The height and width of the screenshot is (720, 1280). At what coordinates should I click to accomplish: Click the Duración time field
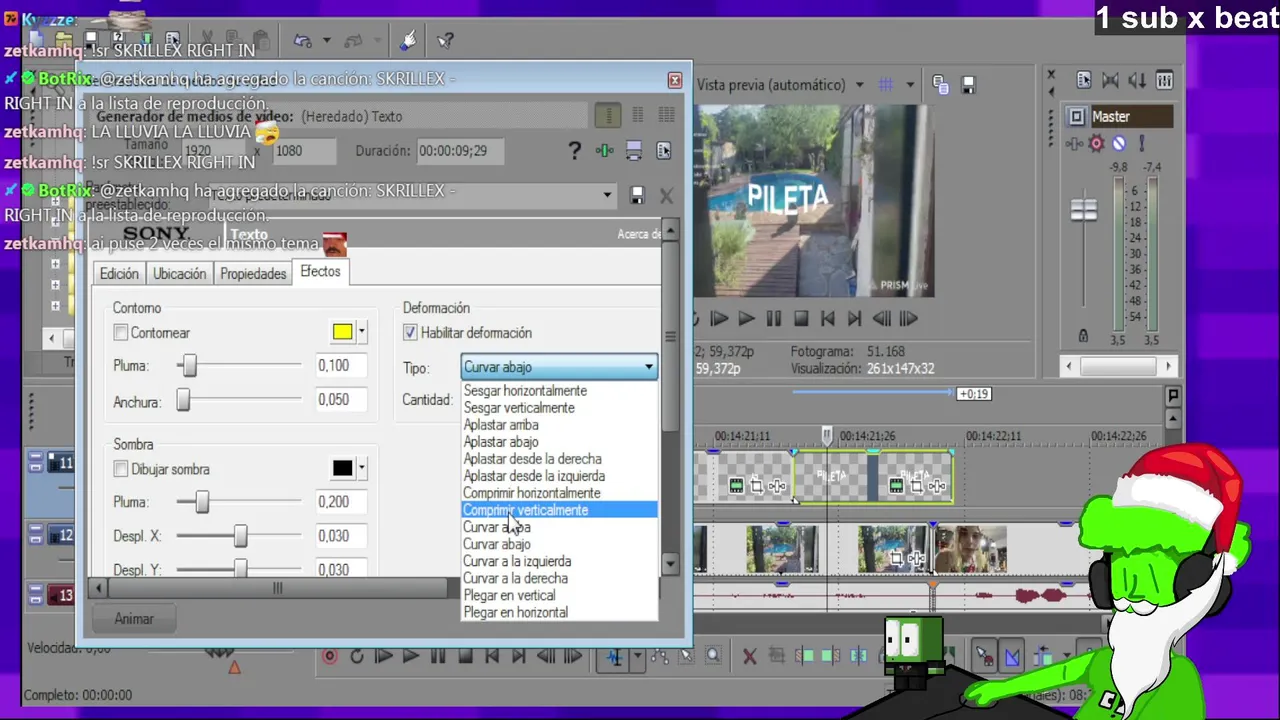(x=459, y=151)
